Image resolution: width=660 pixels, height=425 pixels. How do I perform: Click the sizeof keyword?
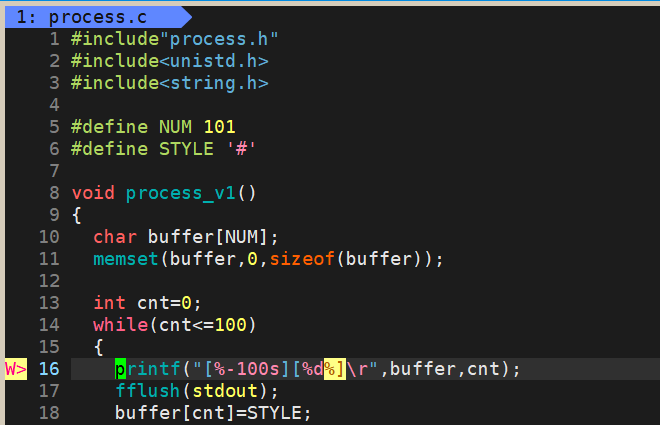pyautogui.click(x=302, y=259)
